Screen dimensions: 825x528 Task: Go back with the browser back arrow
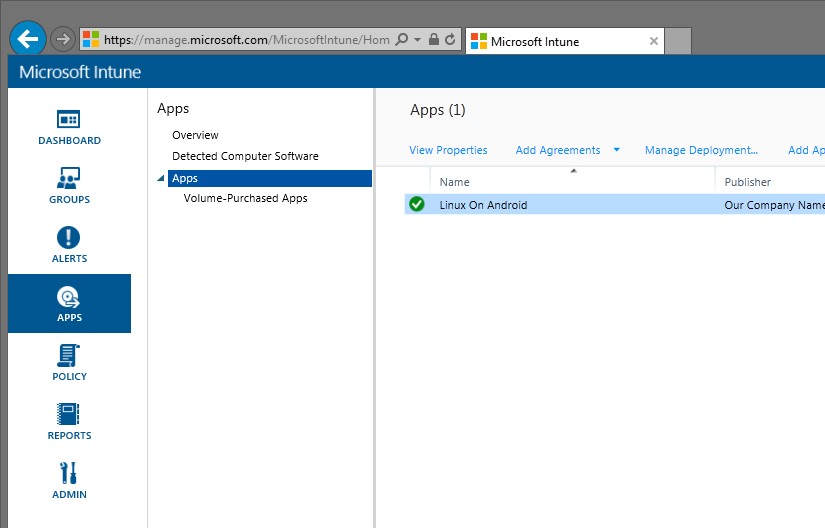point(27,38)
